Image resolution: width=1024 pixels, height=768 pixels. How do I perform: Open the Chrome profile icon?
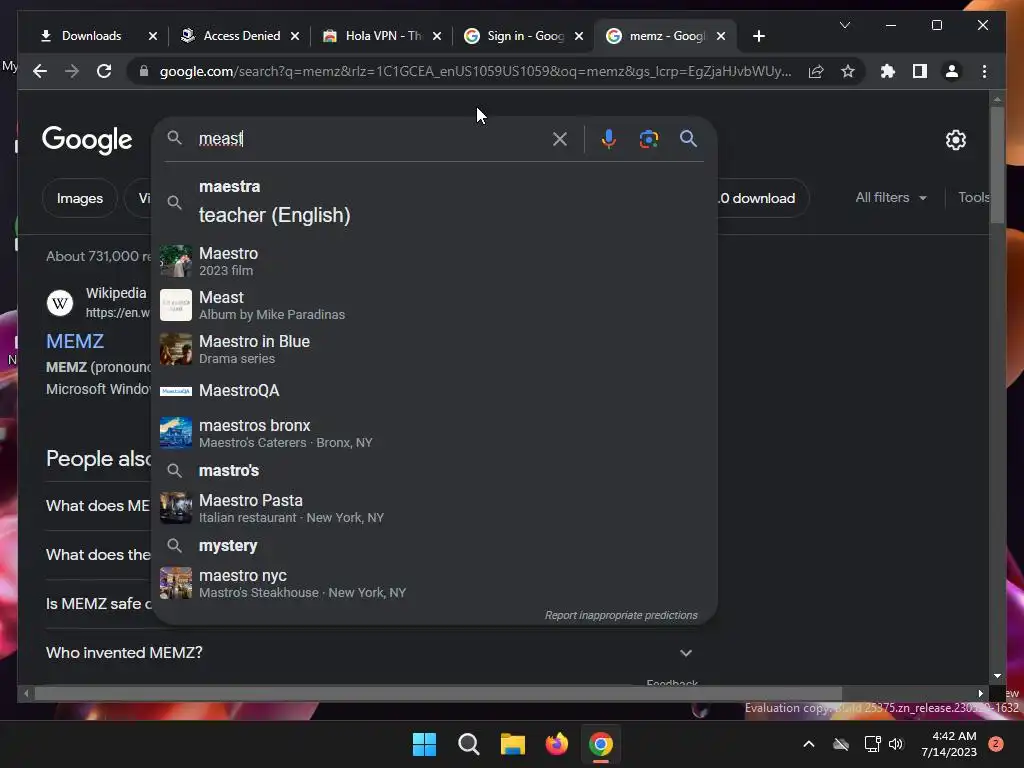coord(952,71)
